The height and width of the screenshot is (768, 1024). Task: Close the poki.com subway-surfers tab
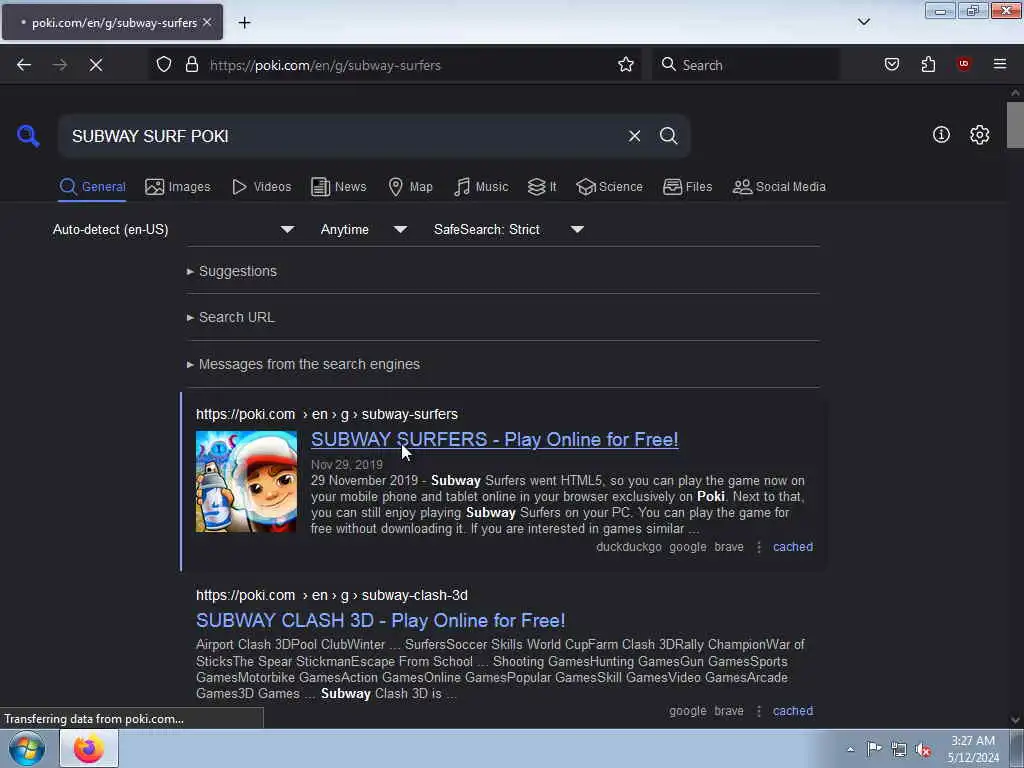point(207,22)
